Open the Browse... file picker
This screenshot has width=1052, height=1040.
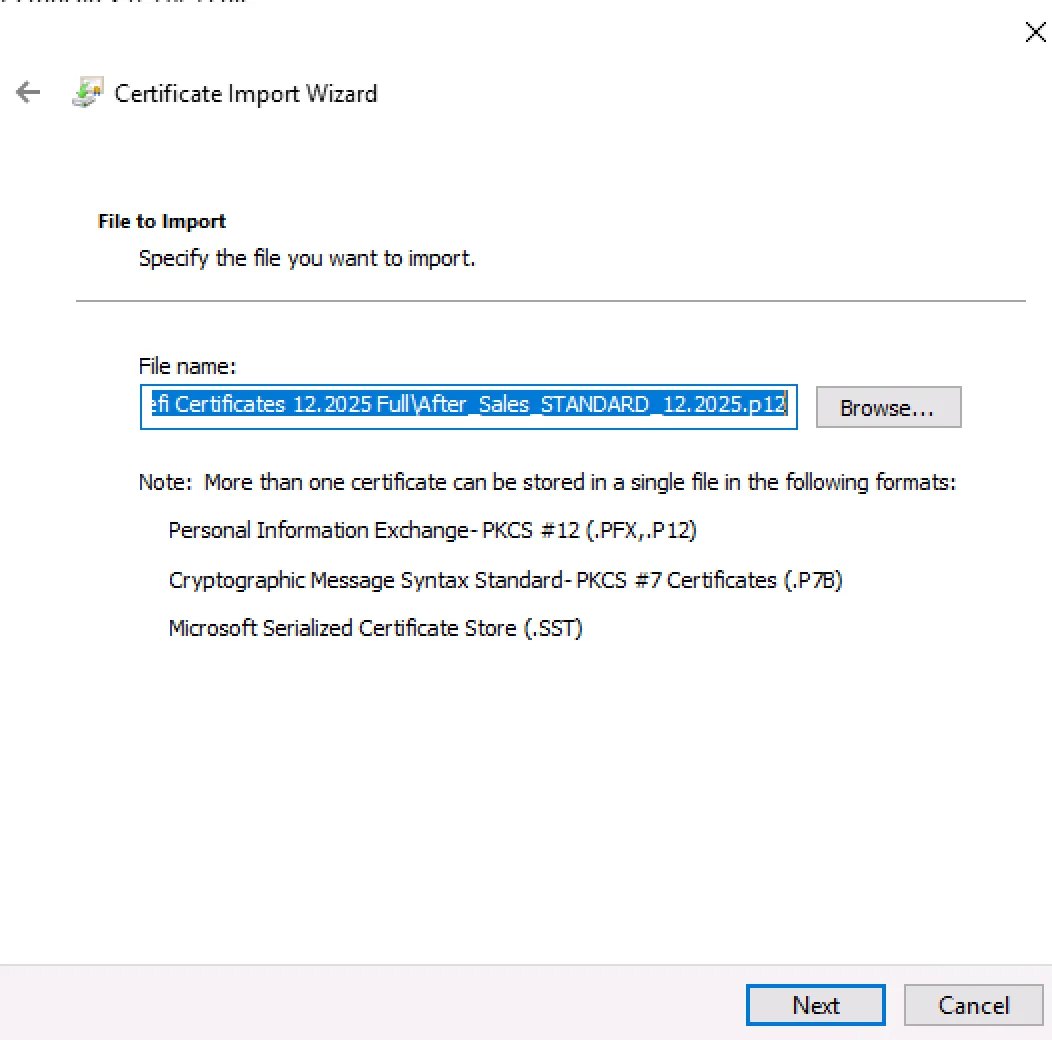coord(888,408)
